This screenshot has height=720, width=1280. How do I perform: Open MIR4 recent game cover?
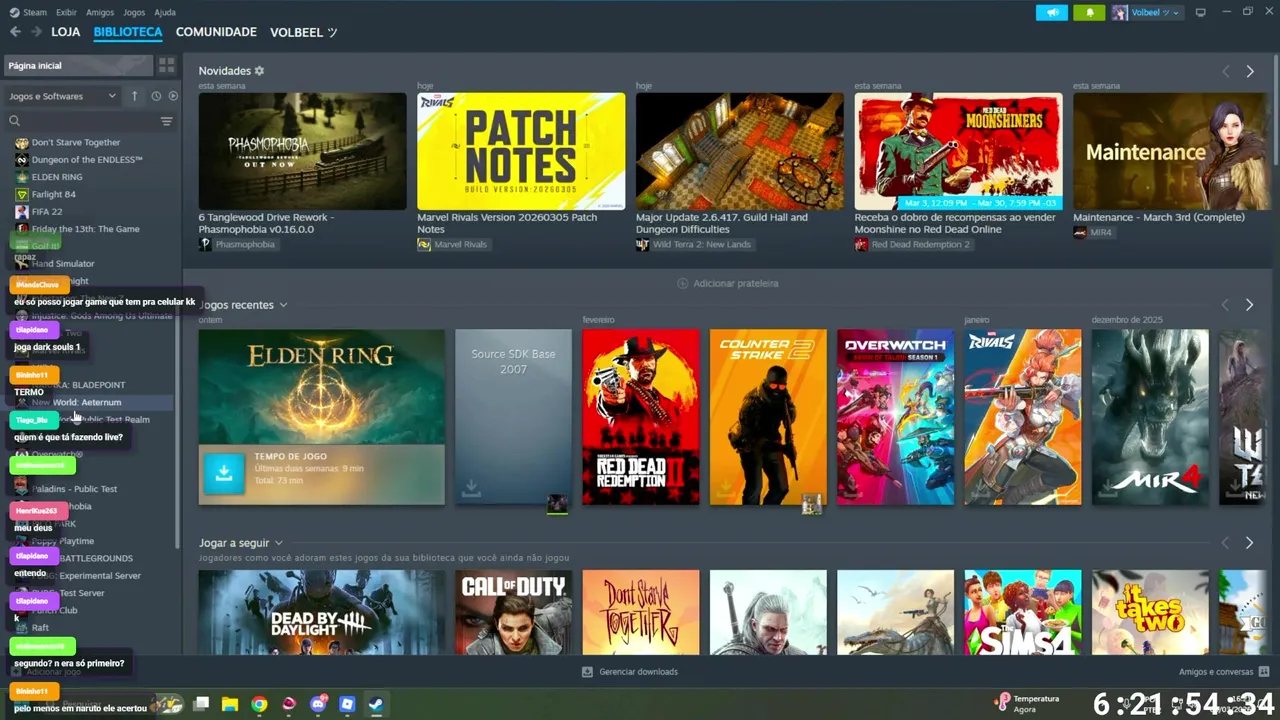coord(1150,417)
